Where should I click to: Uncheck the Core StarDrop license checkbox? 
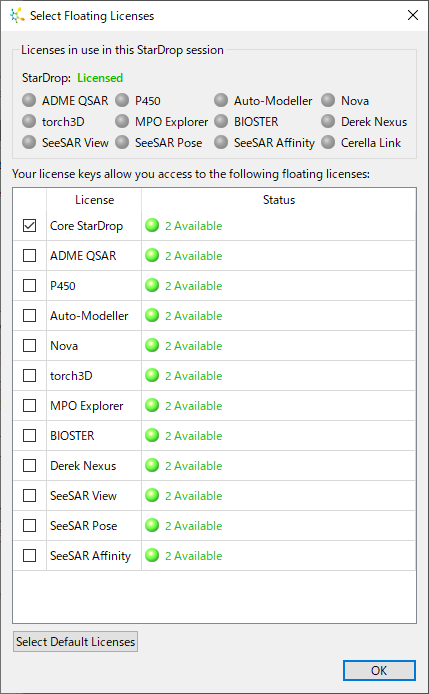(29, 226)
